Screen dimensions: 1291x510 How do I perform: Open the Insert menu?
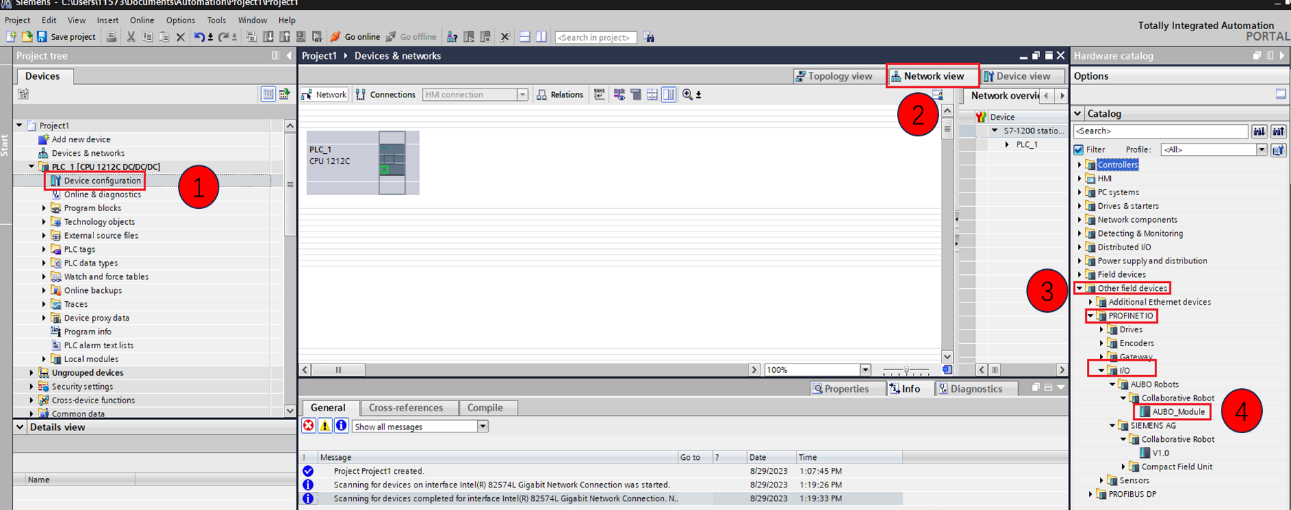click(x=107, y=20)
